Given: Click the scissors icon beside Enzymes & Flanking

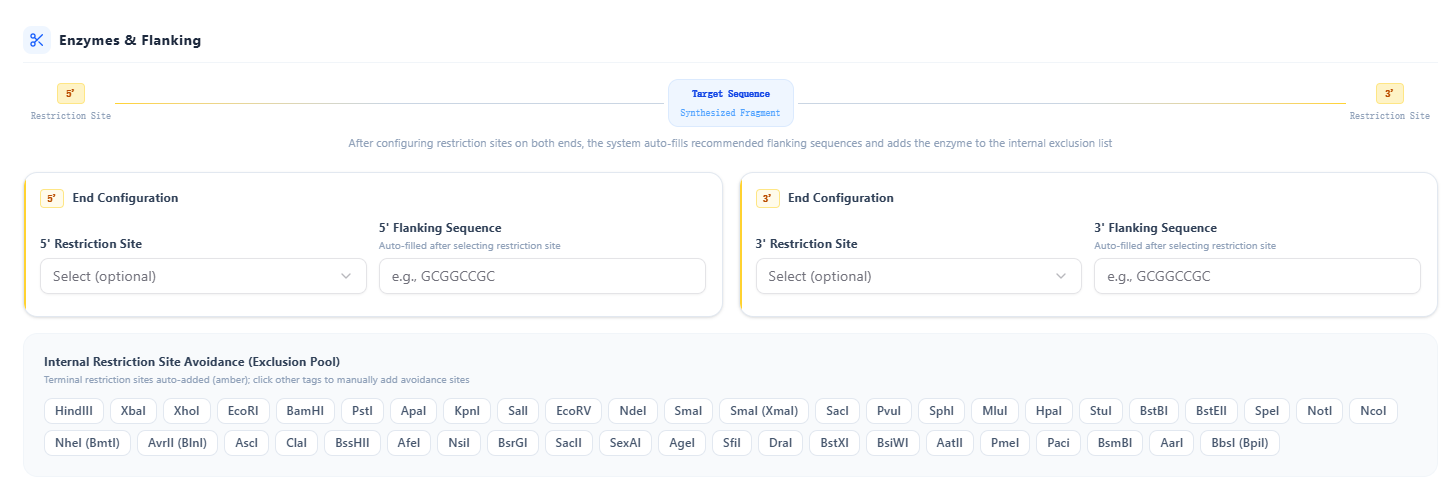Looking at the screenshot, I should pos(37,40).
